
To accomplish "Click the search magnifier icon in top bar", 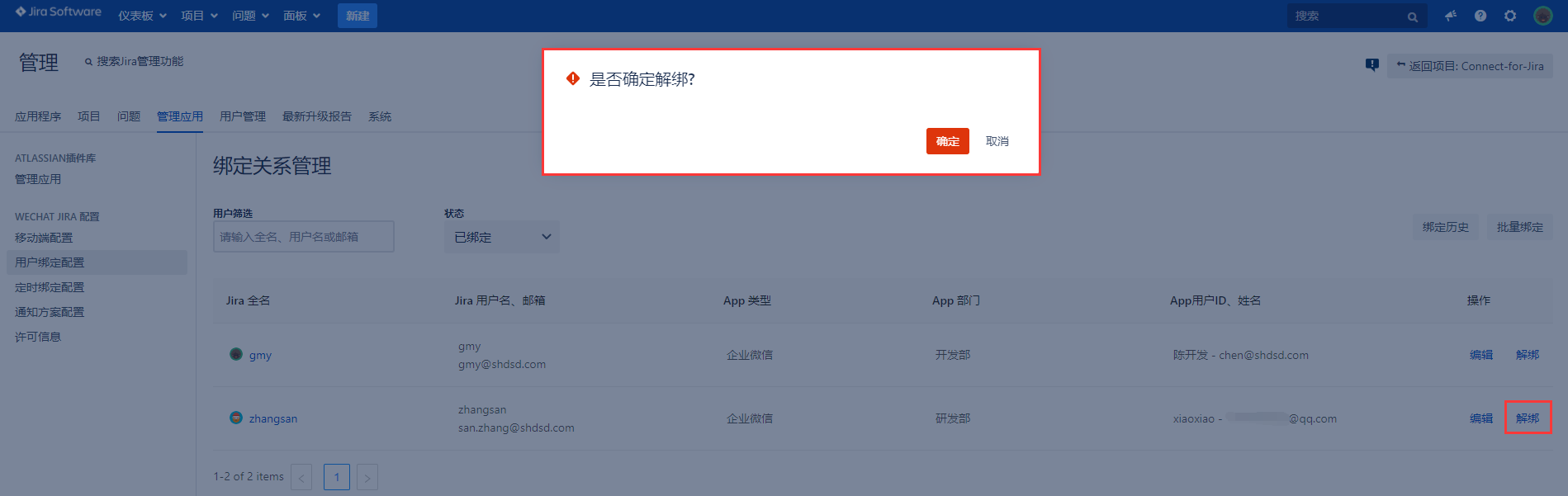I will [x=1413, y=17].
